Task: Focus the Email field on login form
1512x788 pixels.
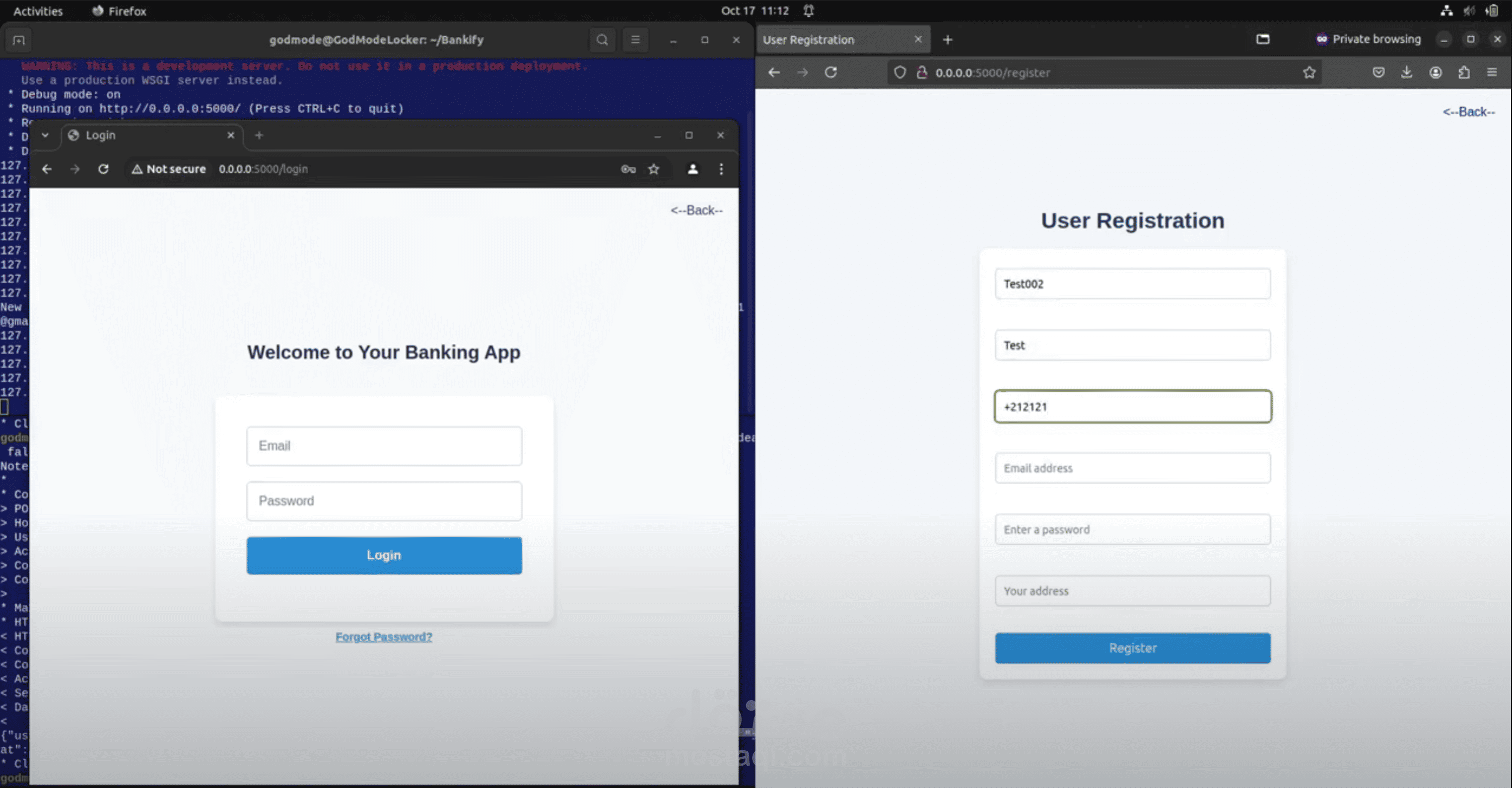Action: [384, 446]
